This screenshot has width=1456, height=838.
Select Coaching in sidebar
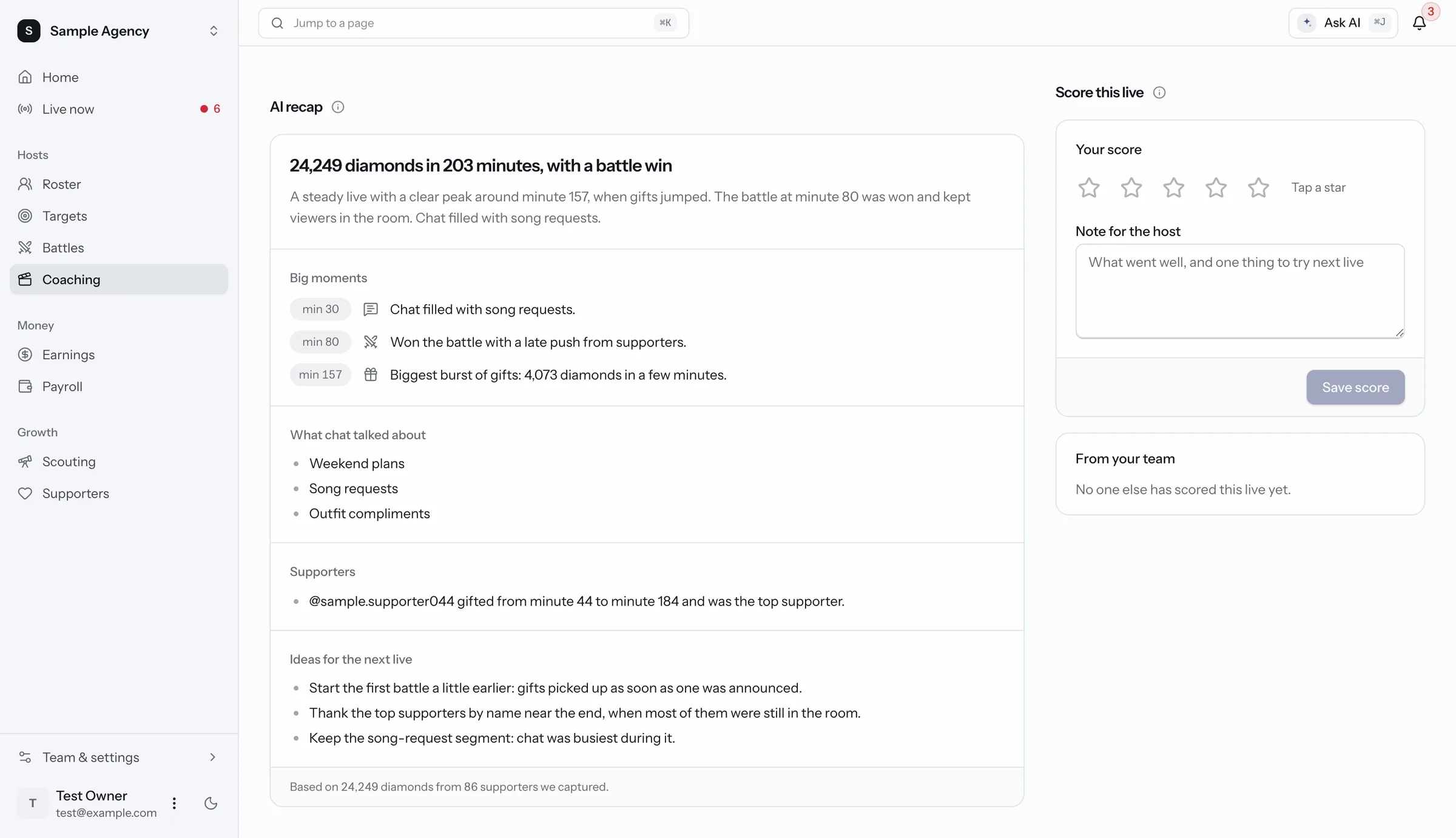tap(119, 279)
